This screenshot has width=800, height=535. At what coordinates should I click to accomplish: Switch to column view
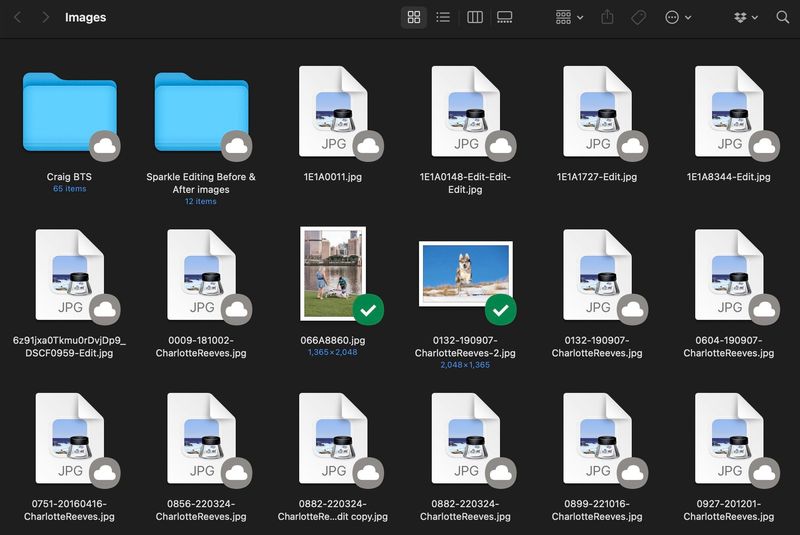474,17
